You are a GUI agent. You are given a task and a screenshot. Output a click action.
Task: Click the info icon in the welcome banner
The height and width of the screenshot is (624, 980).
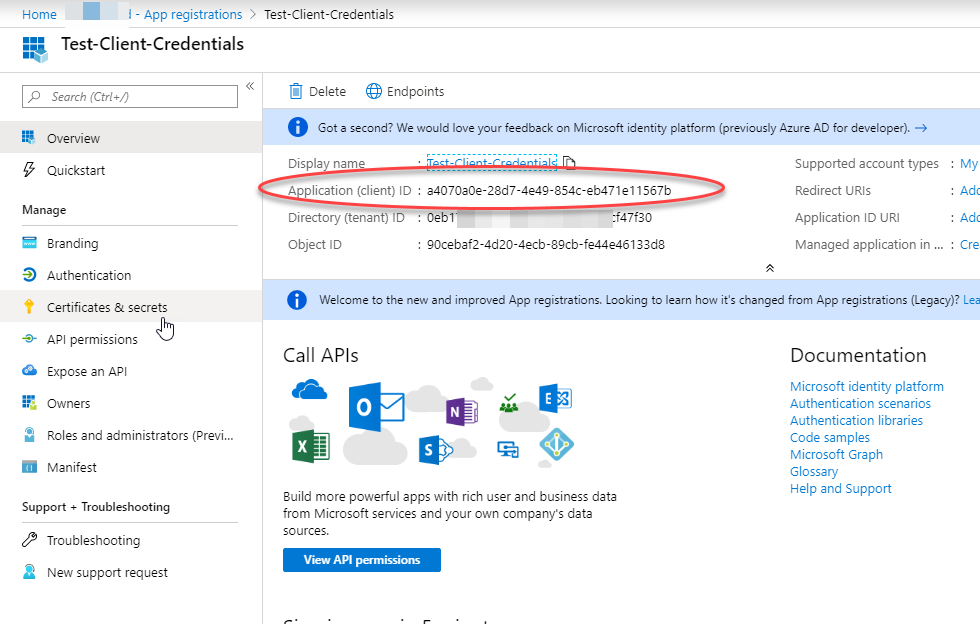297,299
